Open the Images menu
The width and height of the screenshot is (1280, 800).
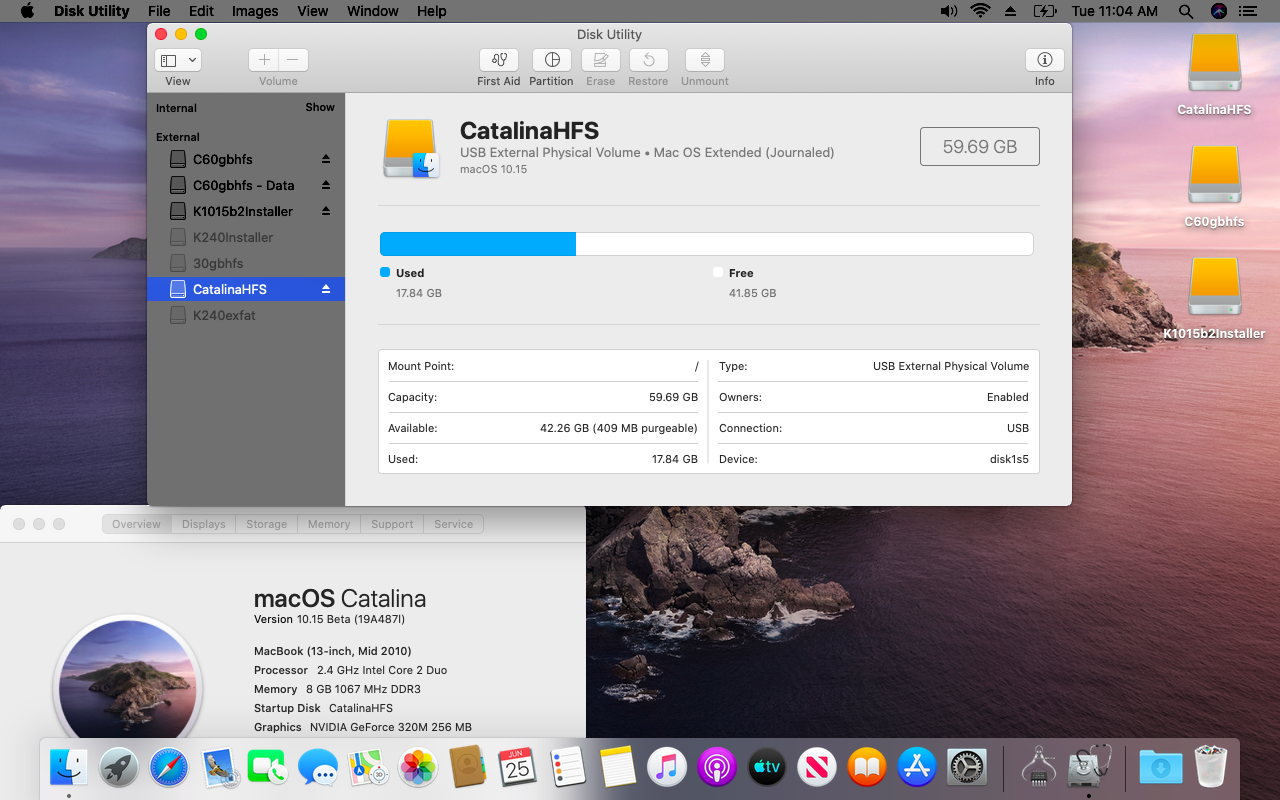[x=255, y=11]
